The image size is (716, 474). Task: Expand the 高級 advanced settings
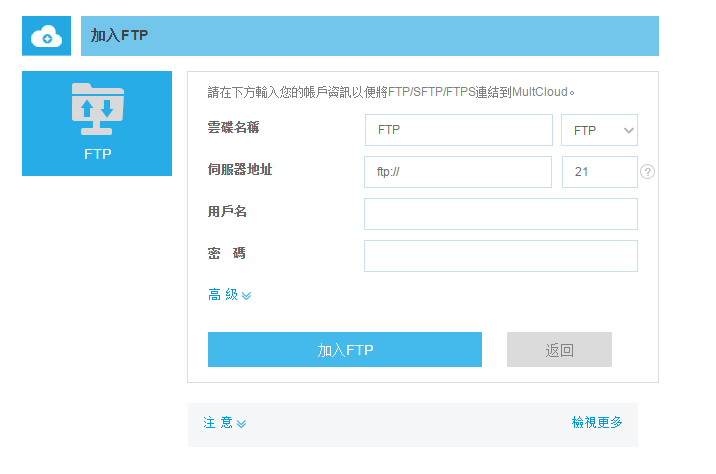[x=223, y=294]
